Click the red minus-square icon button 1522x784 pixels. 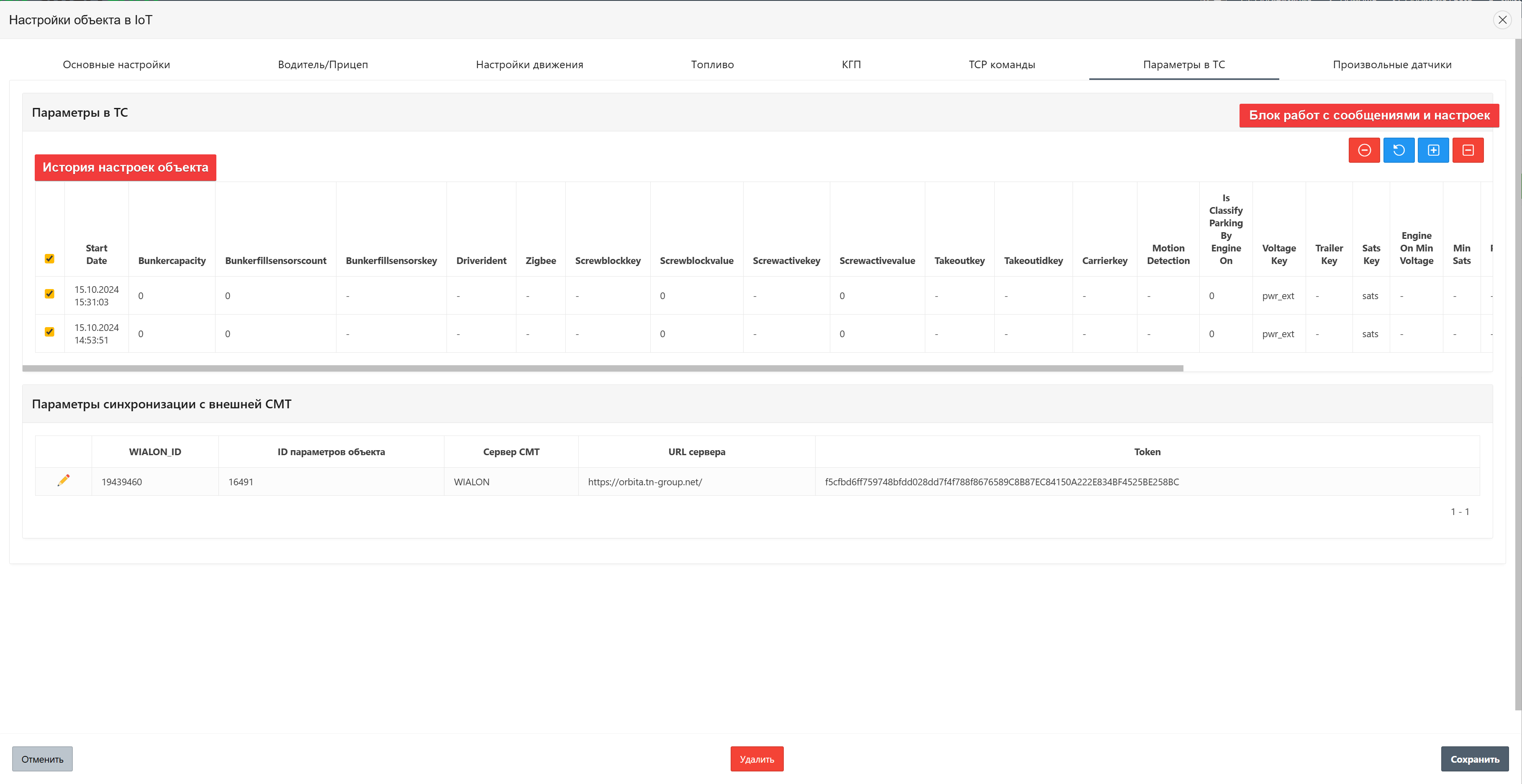coord(1468,150)
